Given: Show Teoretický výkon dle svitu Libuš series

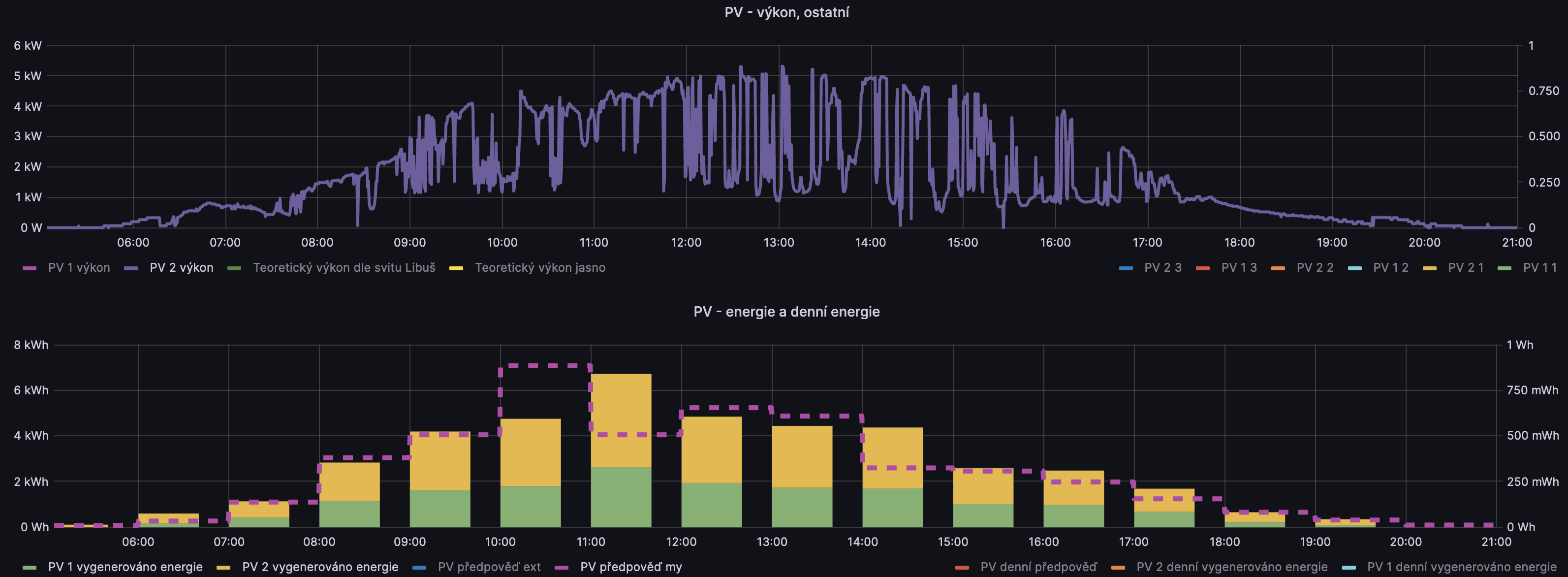Looking at the screenshot, I should pos(344,268).
